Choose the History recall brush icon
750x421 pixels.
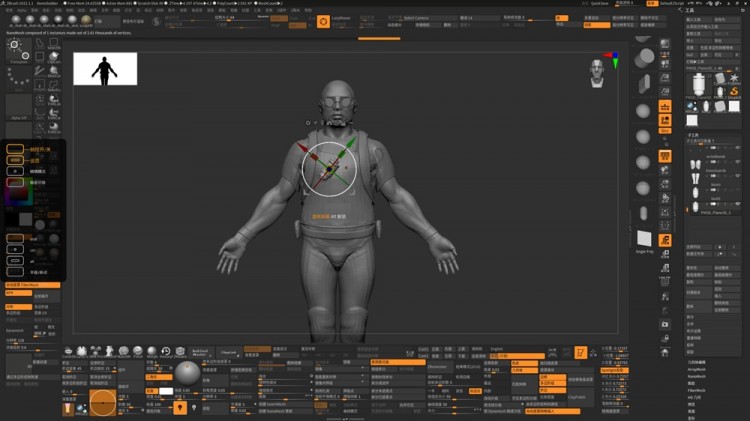166,352
